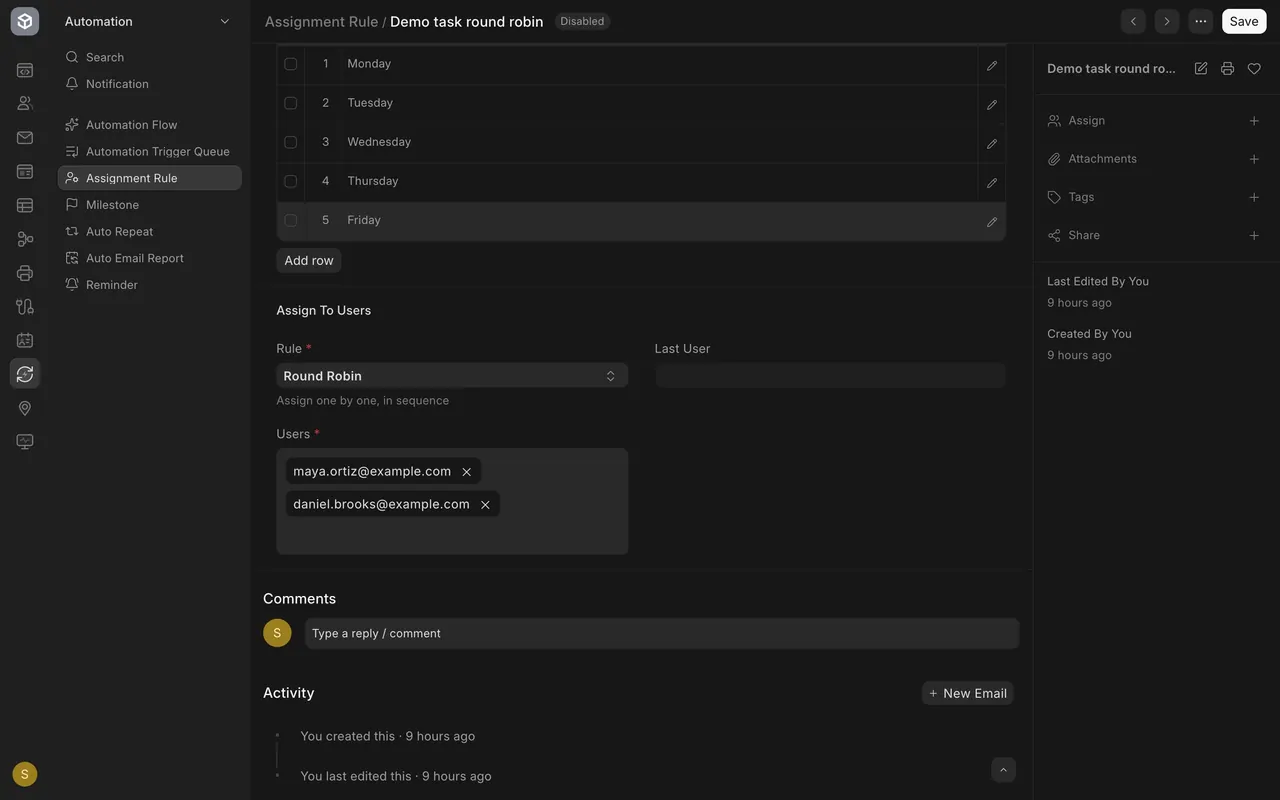1280x800 pixels.
Task: Click the Assignment Rule breadcrumb link
Action: [x=321, y=21]
